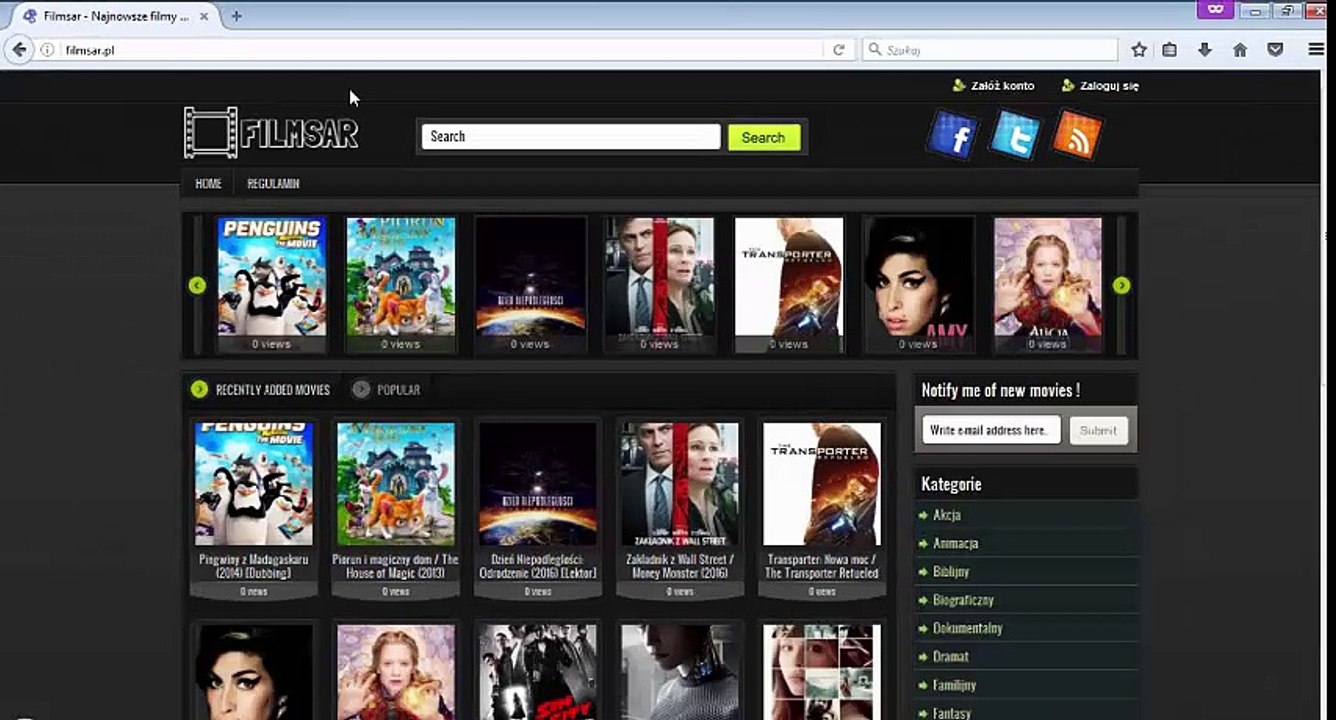Viewport: 1336px width, 720px height.
Task: Open Money Monster poster in carousel
Action: point(660,284)
